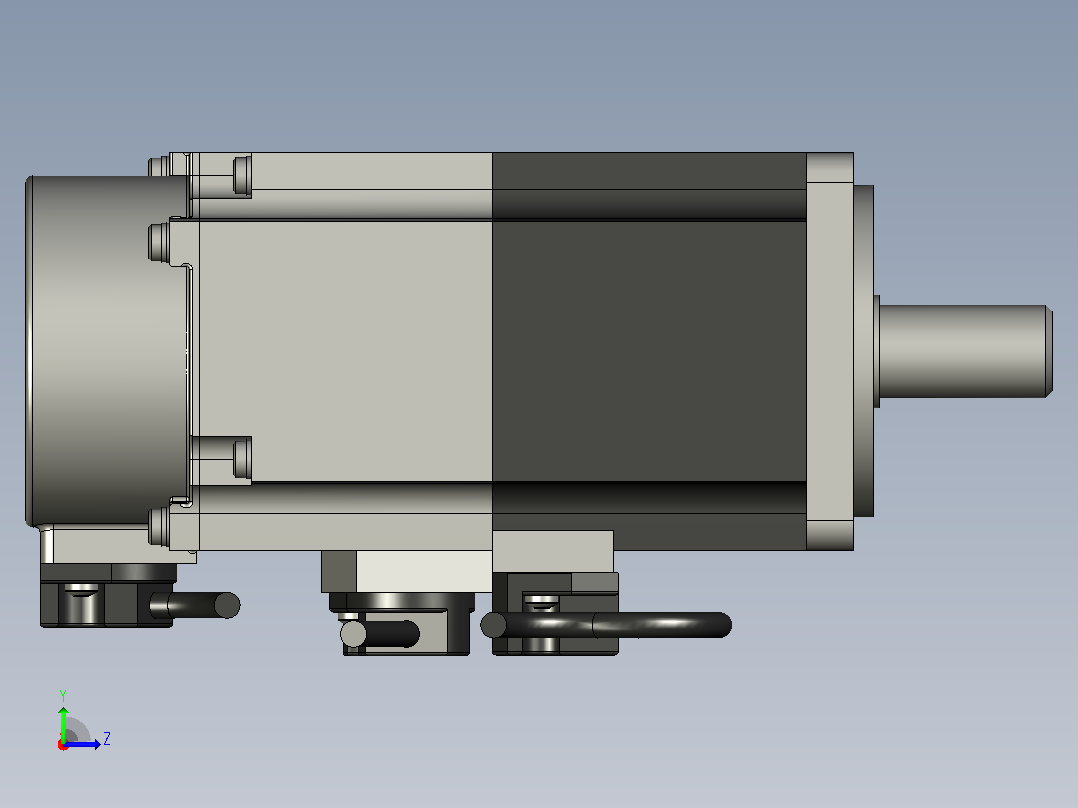Select the short cable stub on the left connector

197,605
